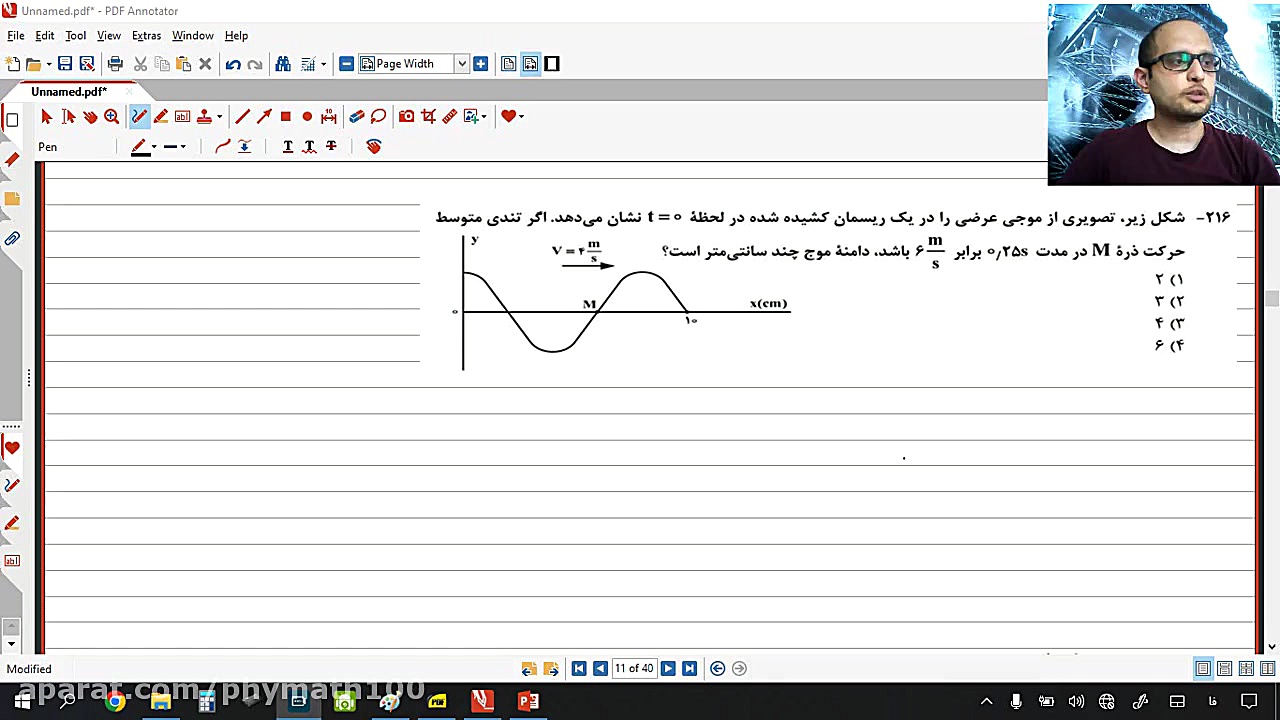
Task: Select the Pen tool
Action: [x=139, y=117]
